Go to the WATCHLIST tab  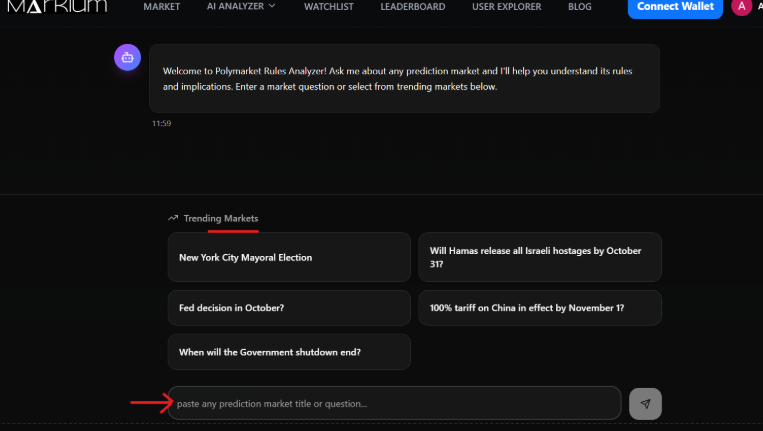[328, 7]
